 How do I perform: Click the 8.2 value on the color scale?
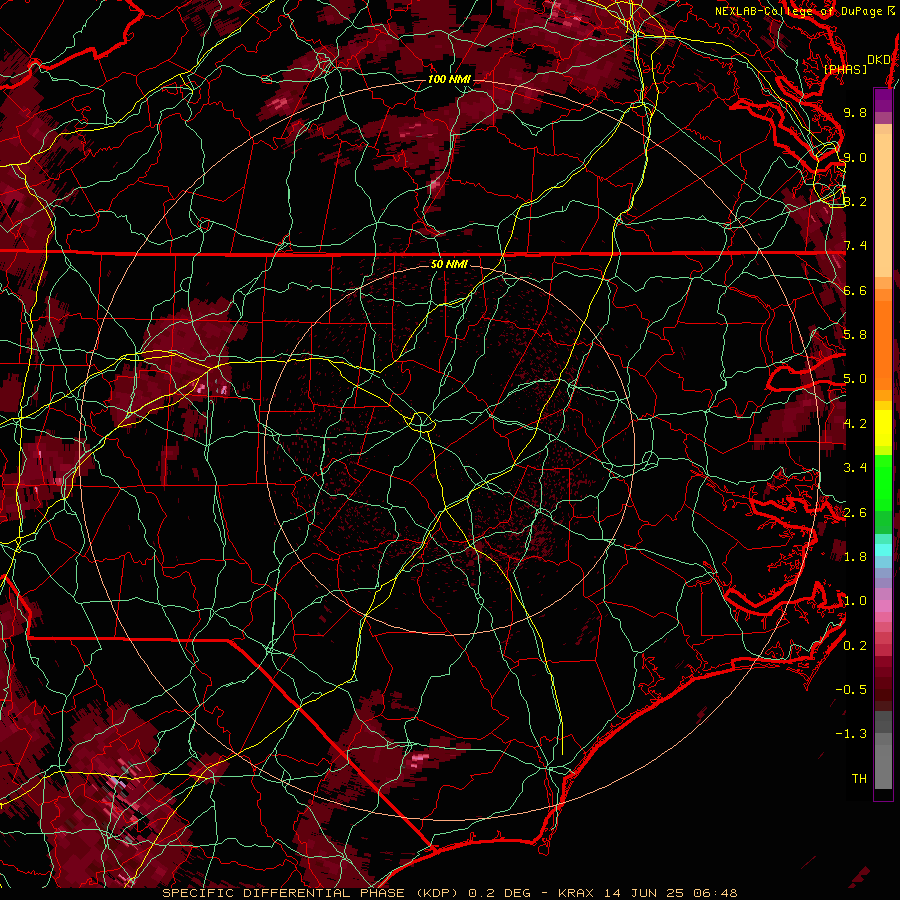(x=855, y=201)
